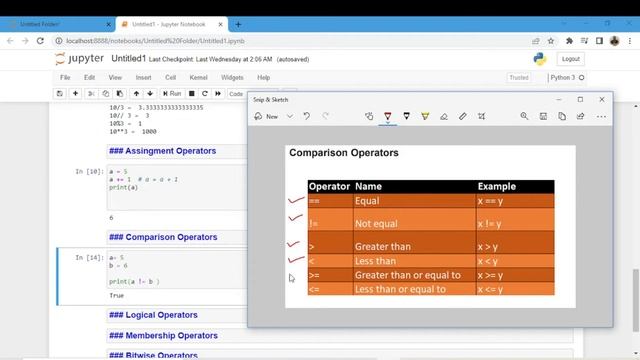Open Chrome three-dot menu
640x360 pixels.
point(630,41)
